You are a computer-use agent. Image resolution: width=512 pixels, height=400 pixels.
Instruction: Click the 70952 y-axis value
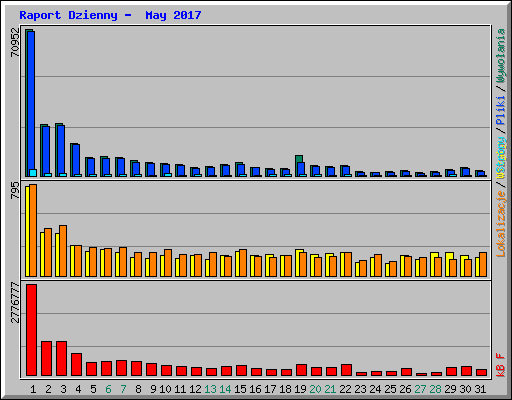point(15,42)
